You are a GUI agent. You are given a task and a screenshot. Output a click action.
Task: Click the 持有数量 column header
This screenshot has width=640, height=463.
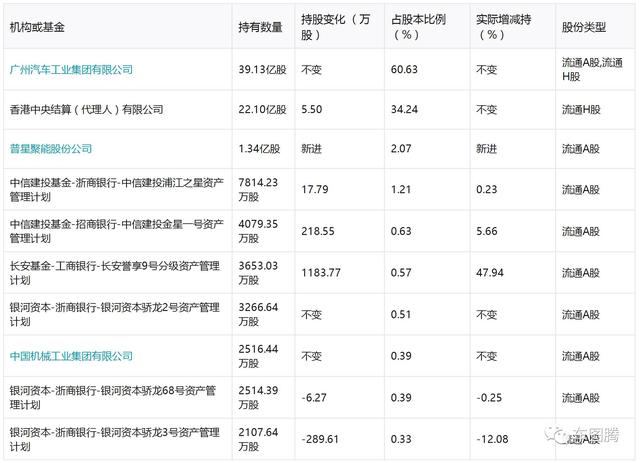tap(260, 27)
